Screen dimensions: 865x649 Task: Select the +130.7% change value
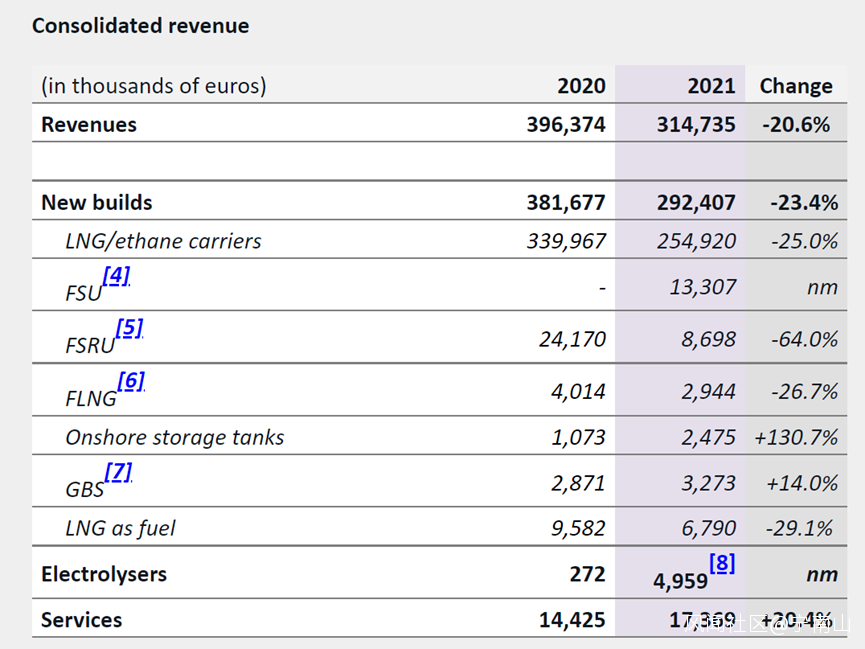[x=796, y=437]
